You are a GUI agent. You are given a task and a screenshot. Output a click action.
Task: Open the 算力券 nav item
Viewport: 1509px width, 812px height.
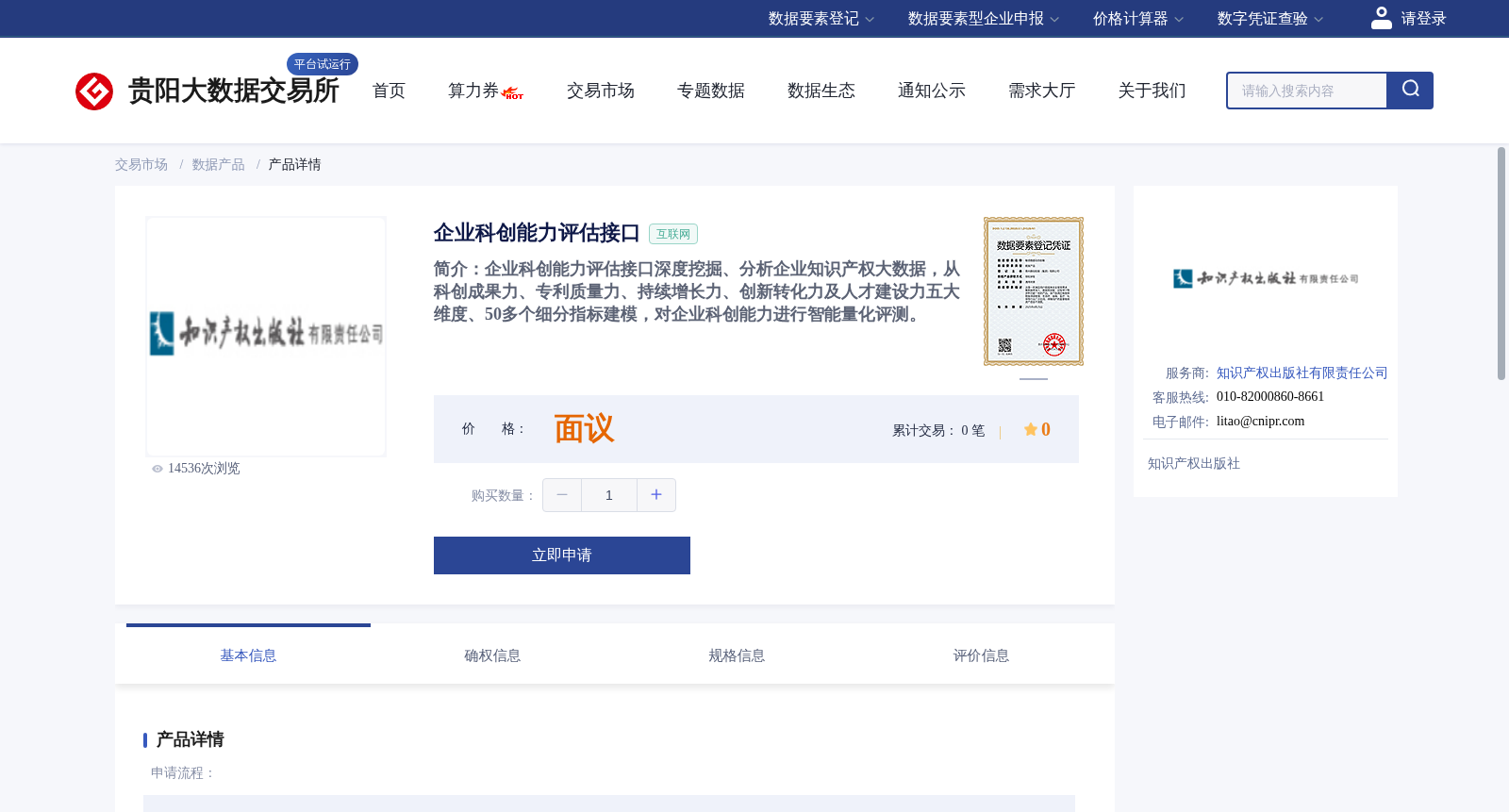tap(473, 91)
